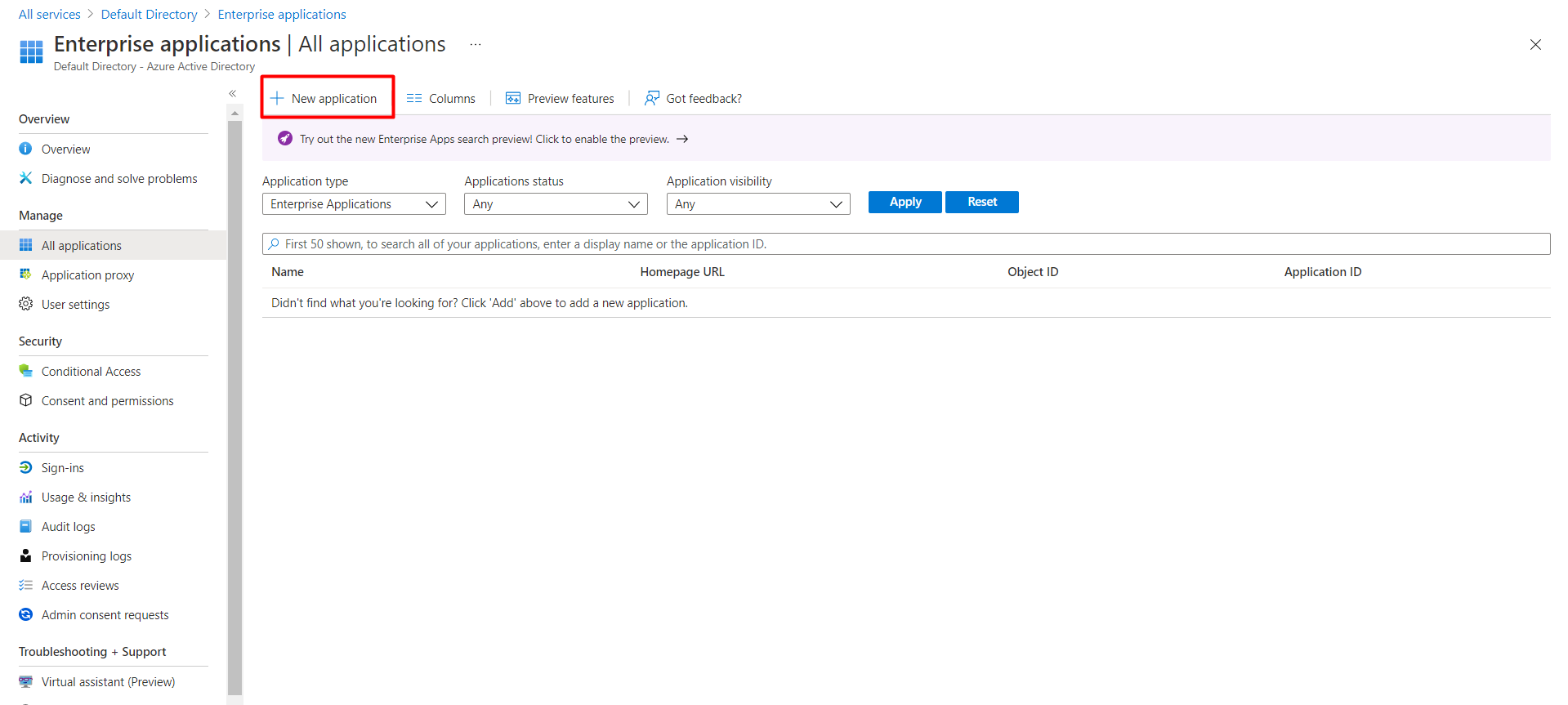Click the sidebar scroll up arrow

[235, 114]
